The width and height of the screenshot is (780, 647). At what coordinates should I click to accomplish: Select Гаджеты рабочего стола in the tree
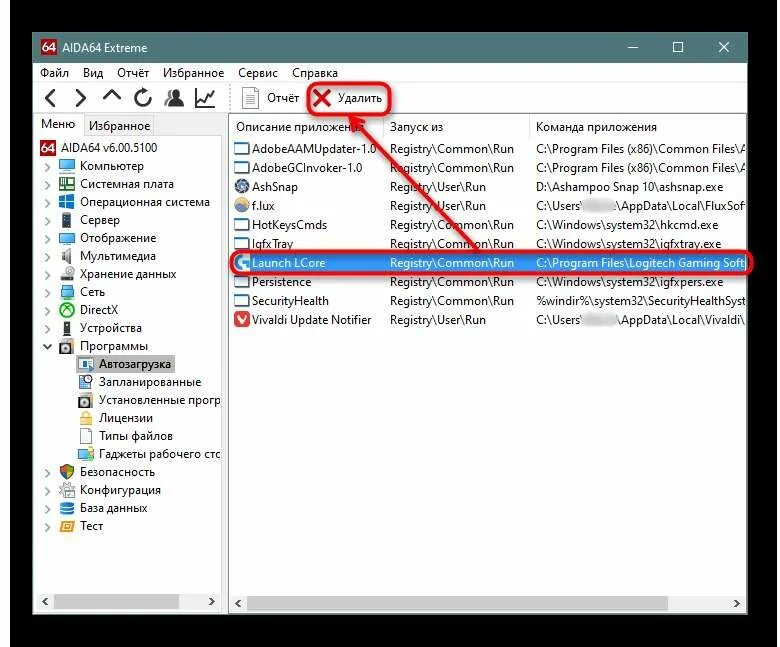click(x=159, y=454)
